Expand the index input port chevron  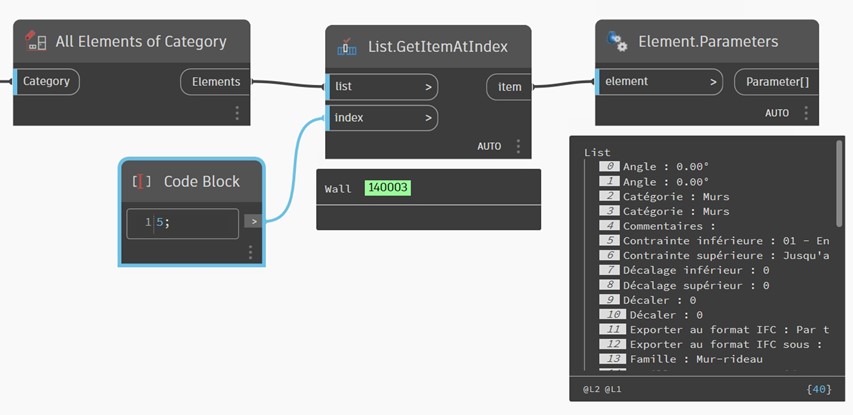428,118
